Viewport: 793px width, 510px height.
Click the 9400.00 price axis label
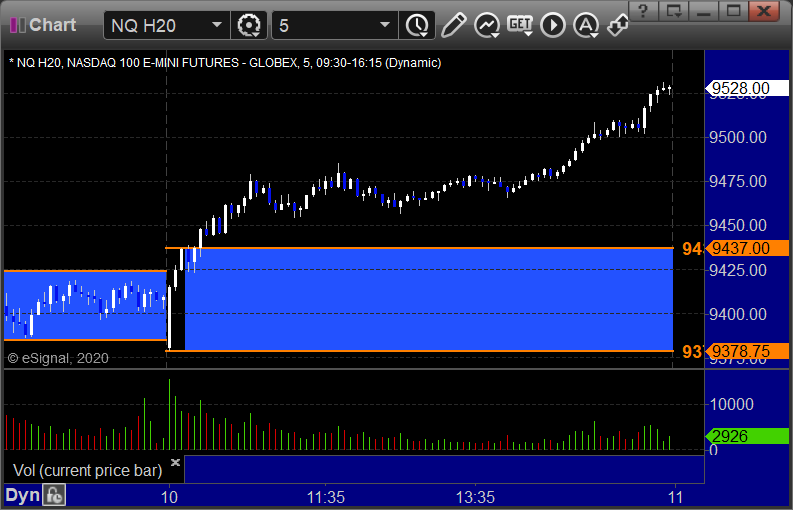click(738, 314)
